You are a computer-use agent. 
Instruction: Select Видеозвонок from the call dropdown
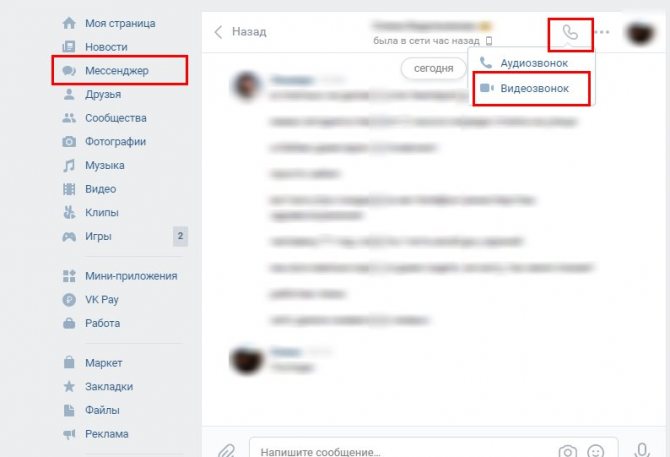pos(532,88)
